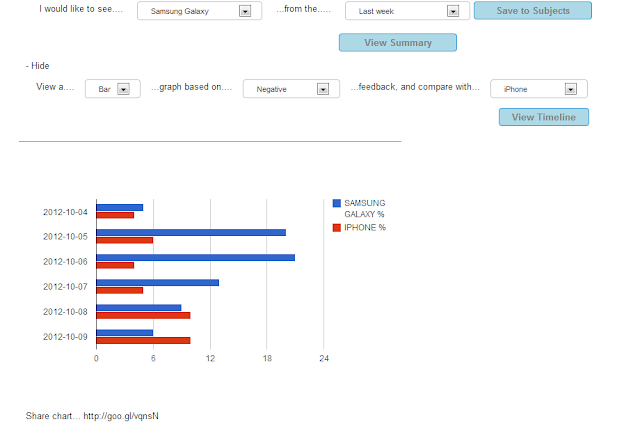Click the 12 value on the x-axis

(x=210, y=358)
